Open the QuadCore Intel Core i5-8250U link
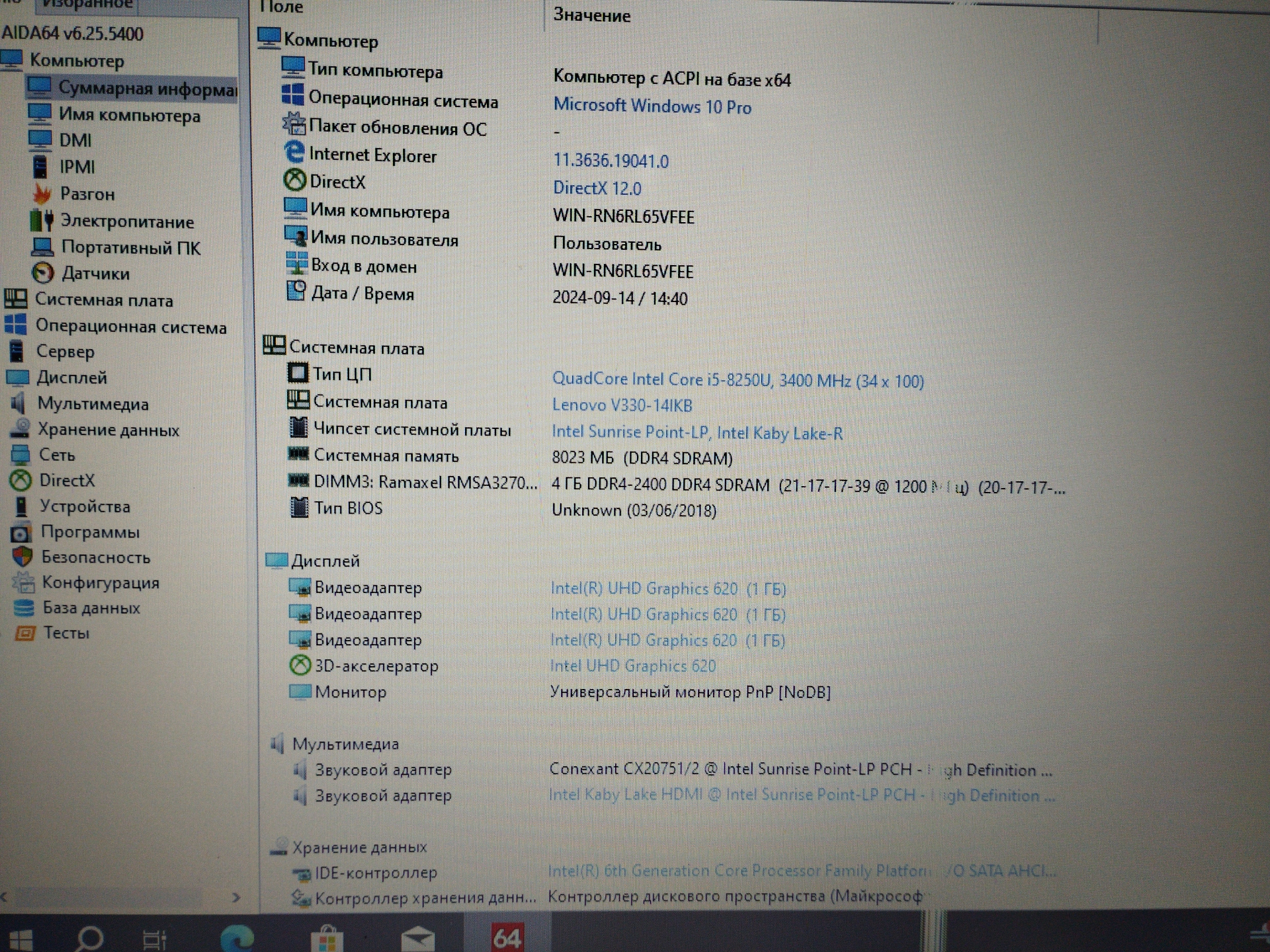Viewport: 1270px width, 952px height. tap(738, 380)
